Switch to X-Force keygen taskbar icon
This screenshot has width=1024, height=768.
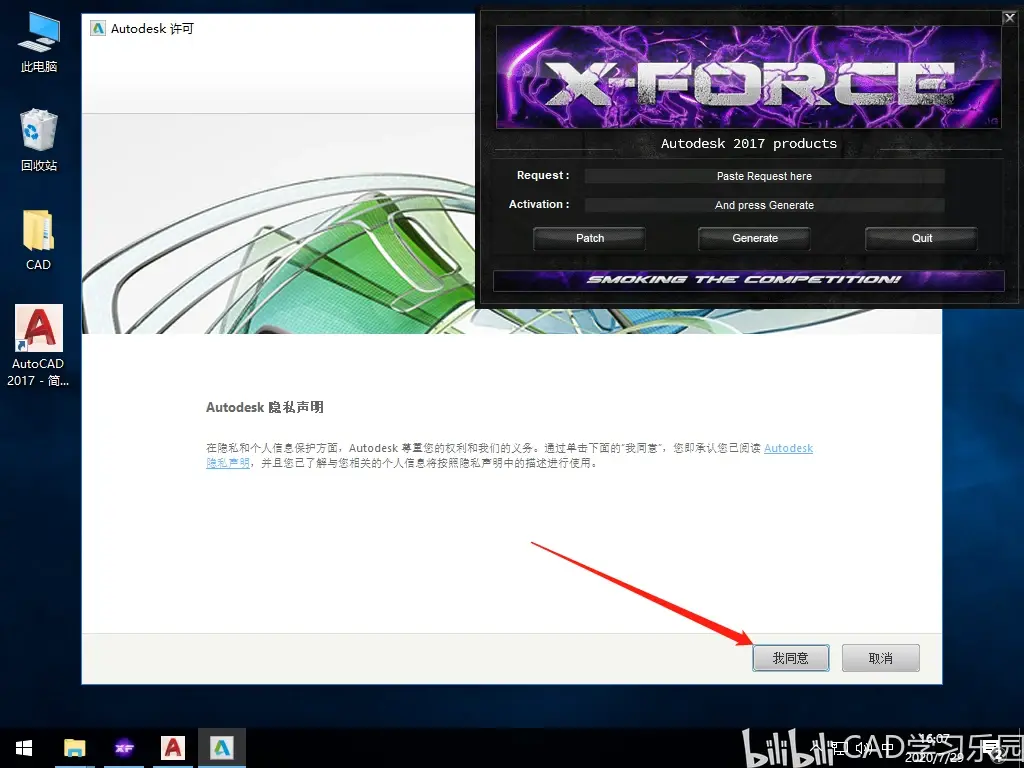click(x=124, y=748)
